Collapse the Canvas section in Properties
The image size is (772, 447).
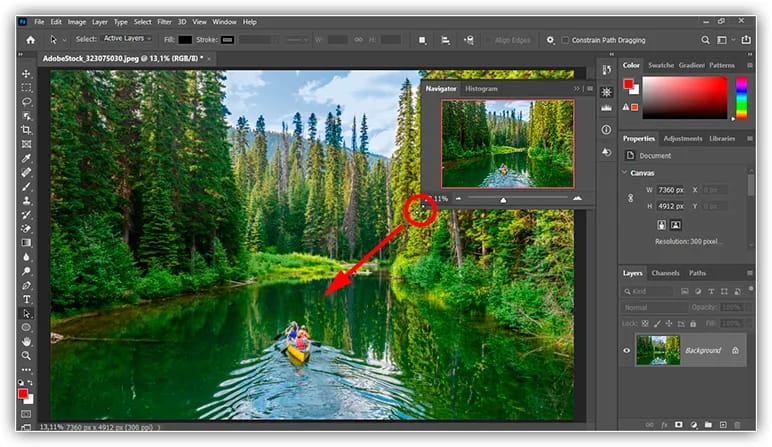pyautogui.click(x=624, y=173)
